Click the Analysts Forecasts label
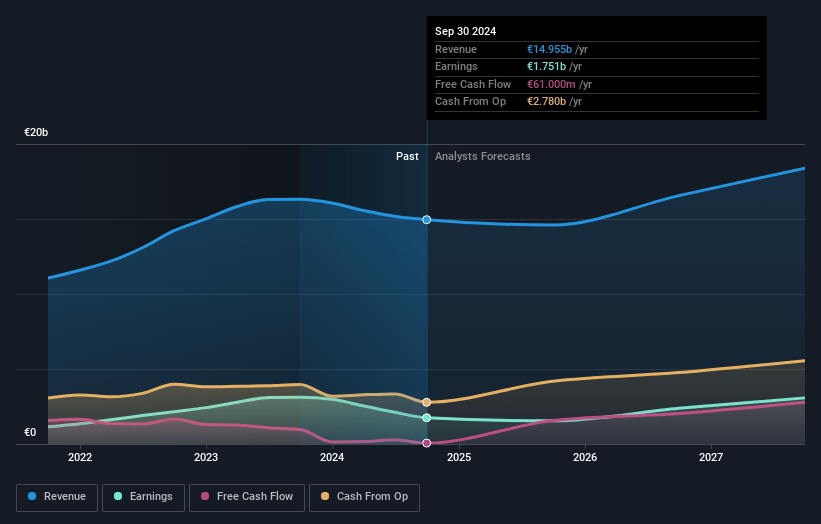 pyautogui.click(x=482, y=156)
